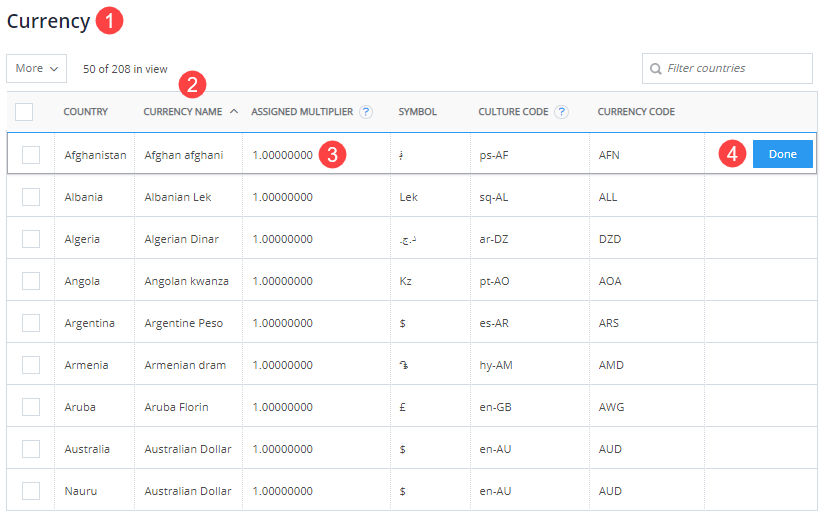This screenshot has height=511, width=822.
Task: Select the Albania country cell
Action: pyautogui.click(x=83, y=197)
